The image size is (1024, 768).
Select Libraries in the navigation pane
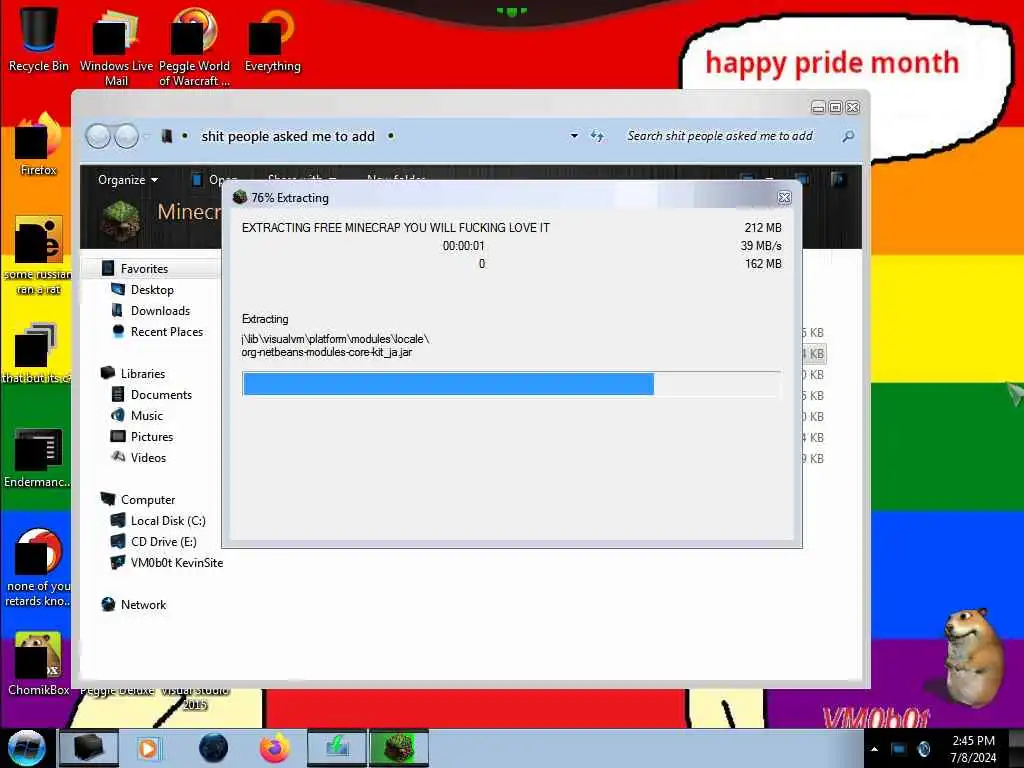[x=142, y=374]
